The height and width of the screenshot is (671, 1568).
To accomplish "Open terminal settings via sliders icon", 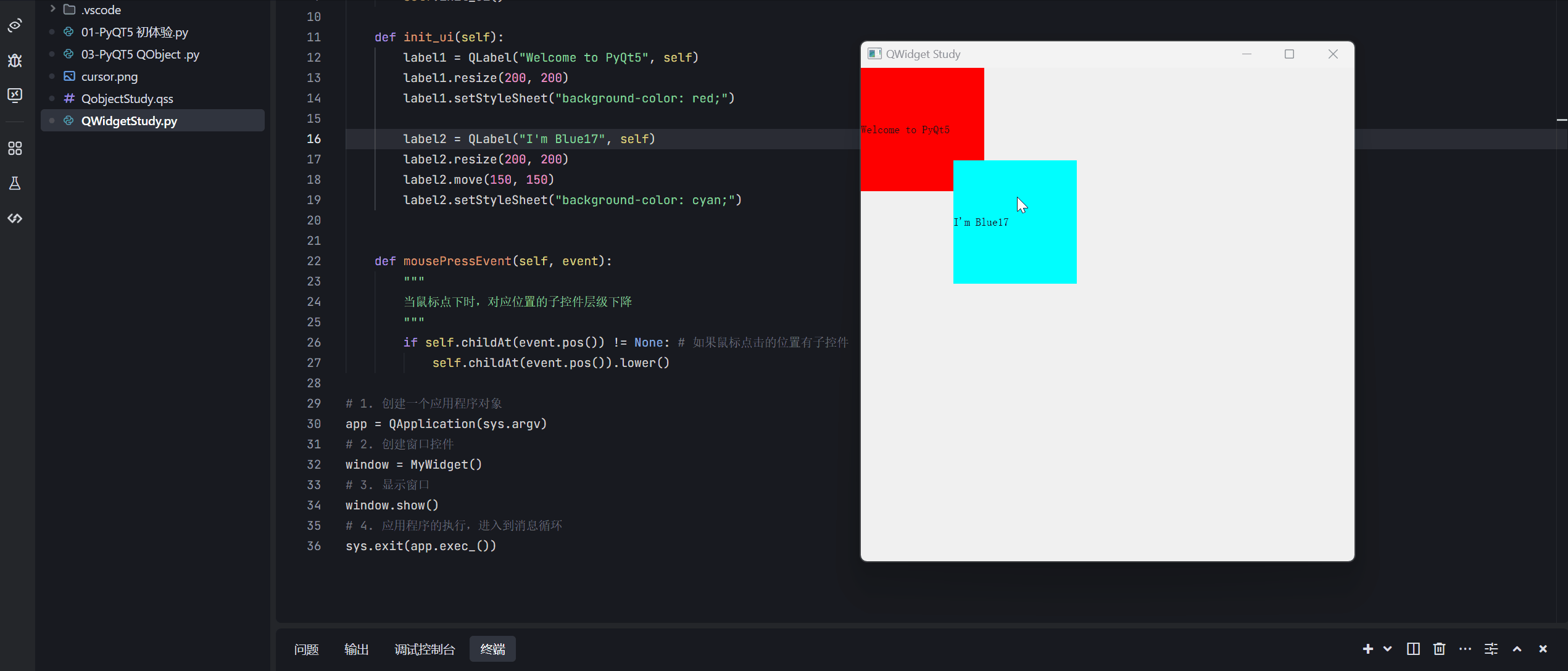I will pos(1491,649).
